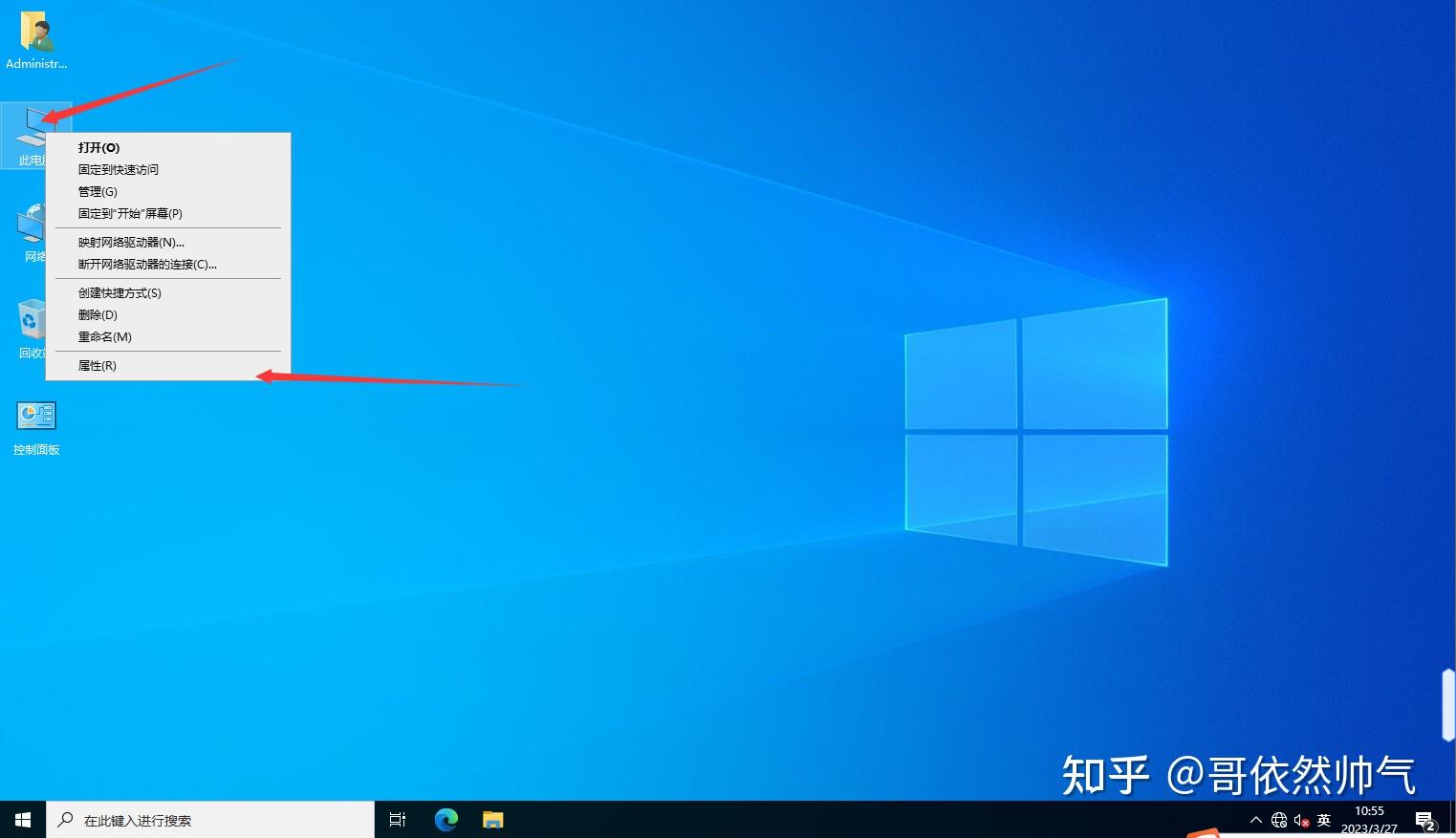Screen dimensions: 1456x838
Task: Expand the hidden tray icons chevron
Action: tap(1256, 820)
